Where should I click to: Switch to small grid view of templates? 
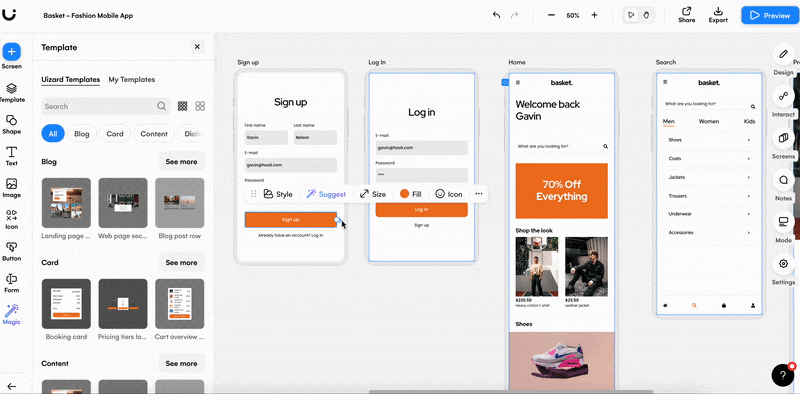point(182,106)
